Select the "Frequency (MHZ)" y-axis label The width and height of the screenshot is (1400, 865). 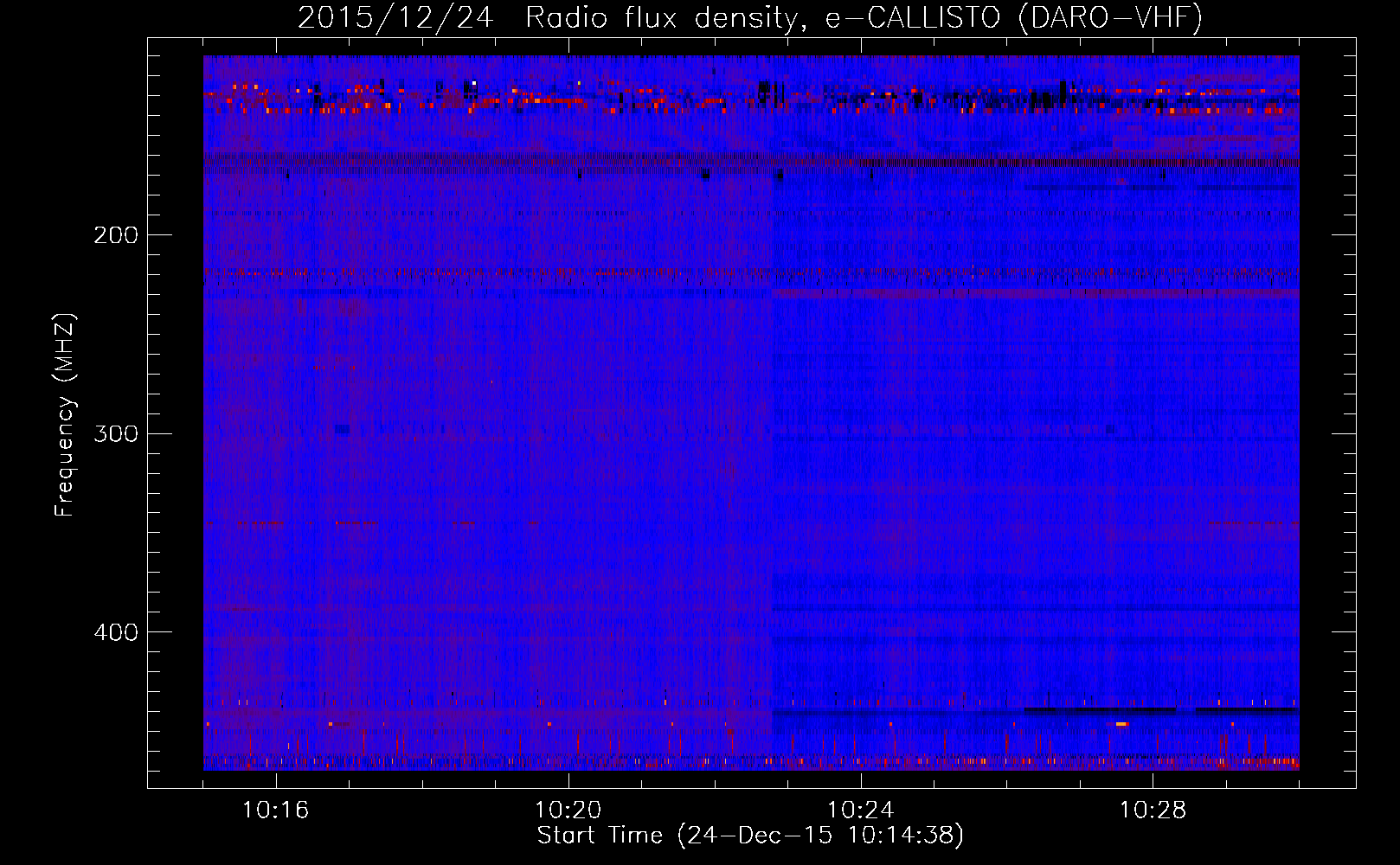click(65, 415)
